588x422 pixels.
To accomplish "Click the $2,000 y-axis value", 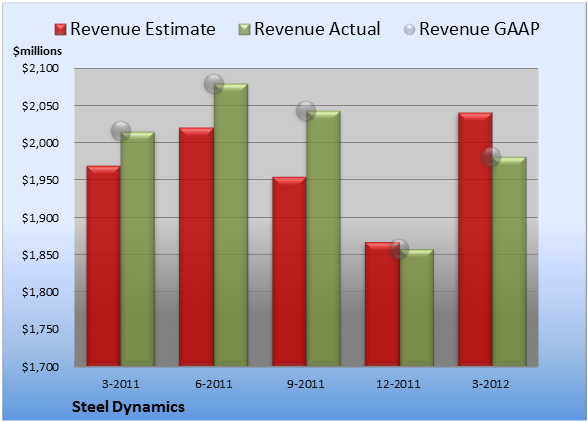I will pos(40,143).
